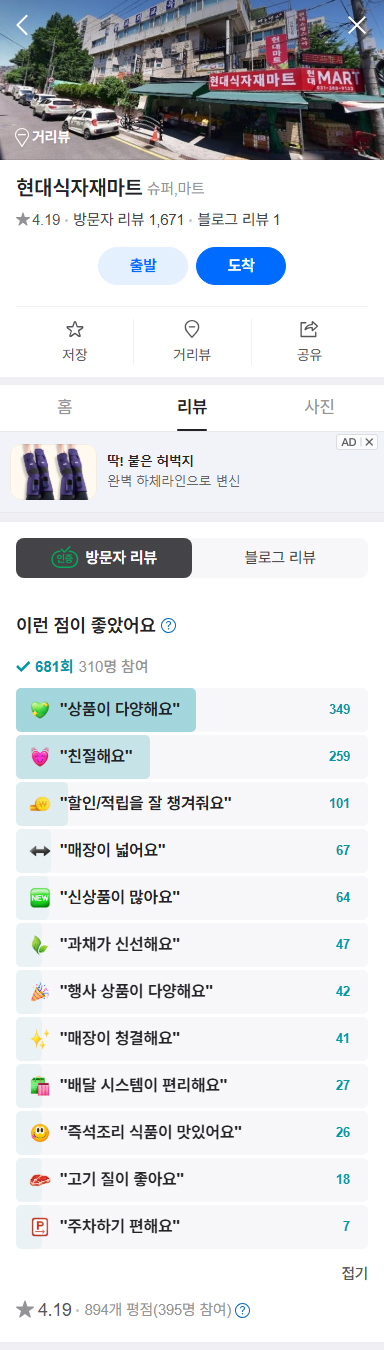Screen dimensions: 384x1350
Task: Share the place with the 공유 icon
Action: [x=309, y=342]
